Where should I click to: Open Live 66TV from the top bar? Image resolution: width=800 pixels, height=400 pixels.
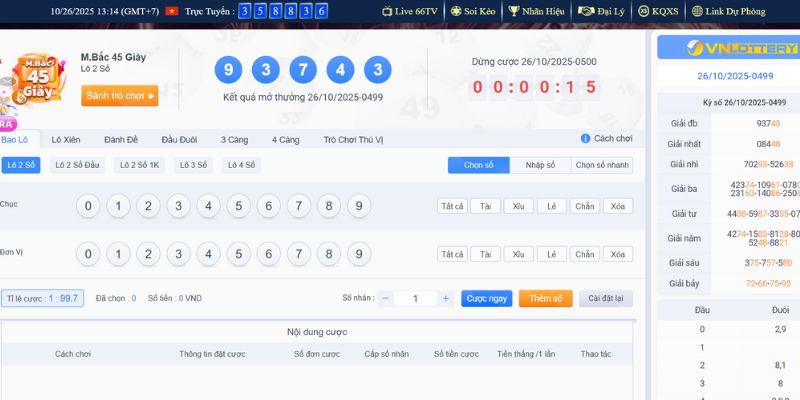point(410,11)
